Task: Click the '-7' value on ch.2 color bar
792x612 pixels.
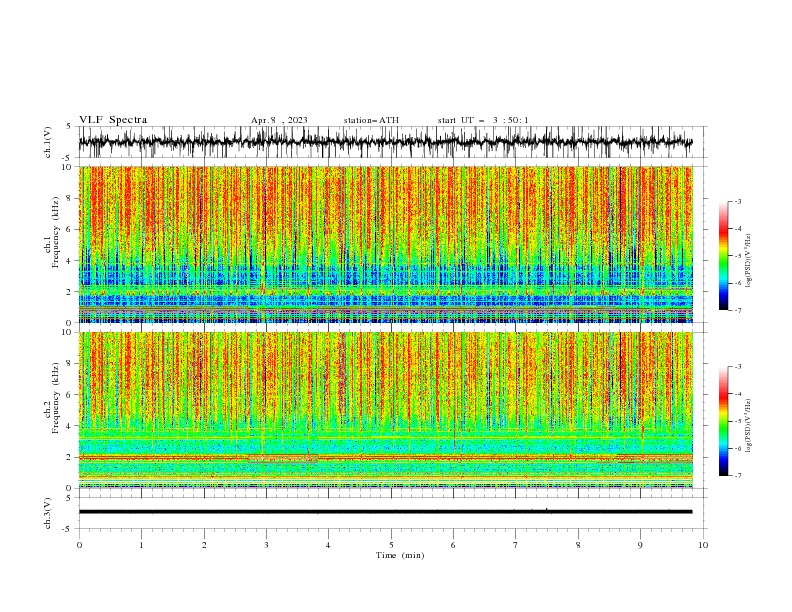Action: coord(737,475)
